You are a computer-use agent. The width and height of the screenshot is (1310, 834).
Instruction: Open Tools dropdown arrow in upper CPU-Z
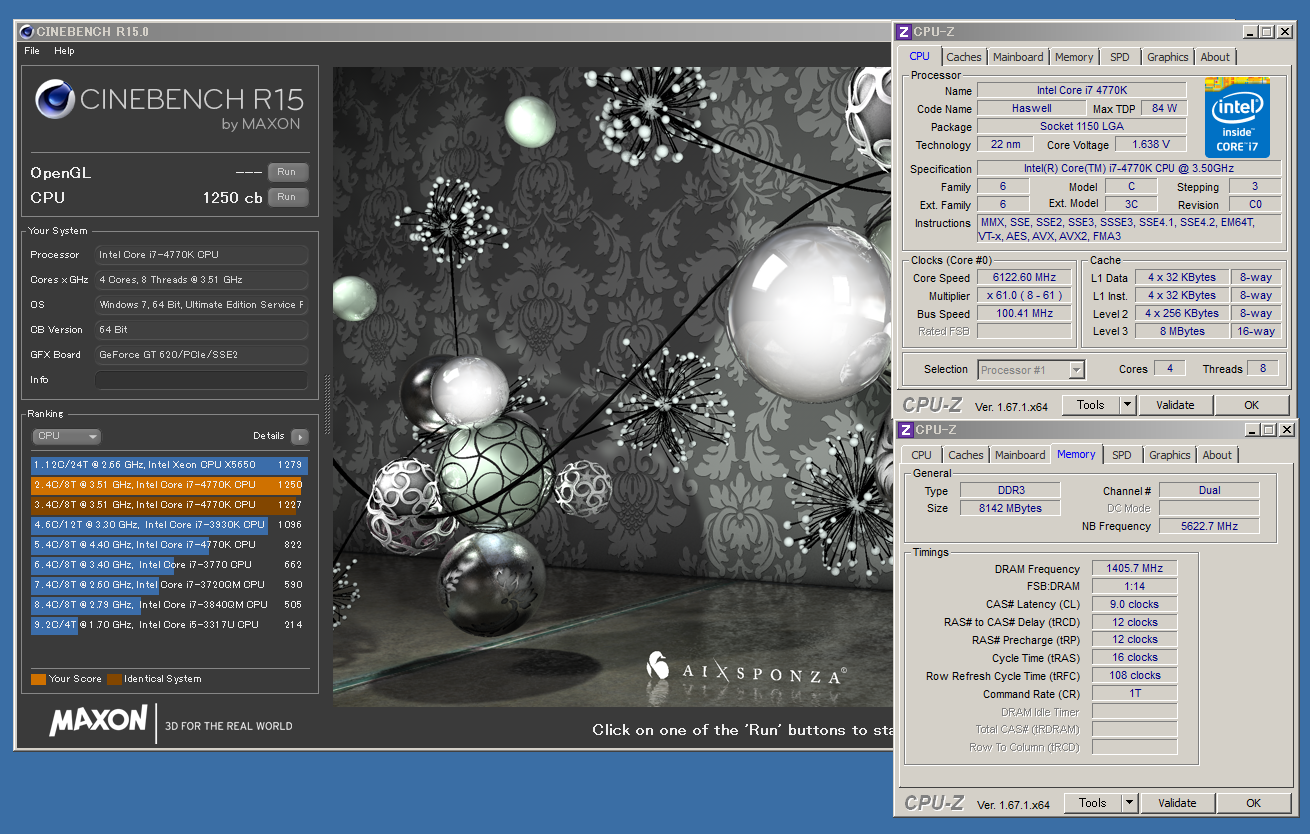coord(1128,405)
